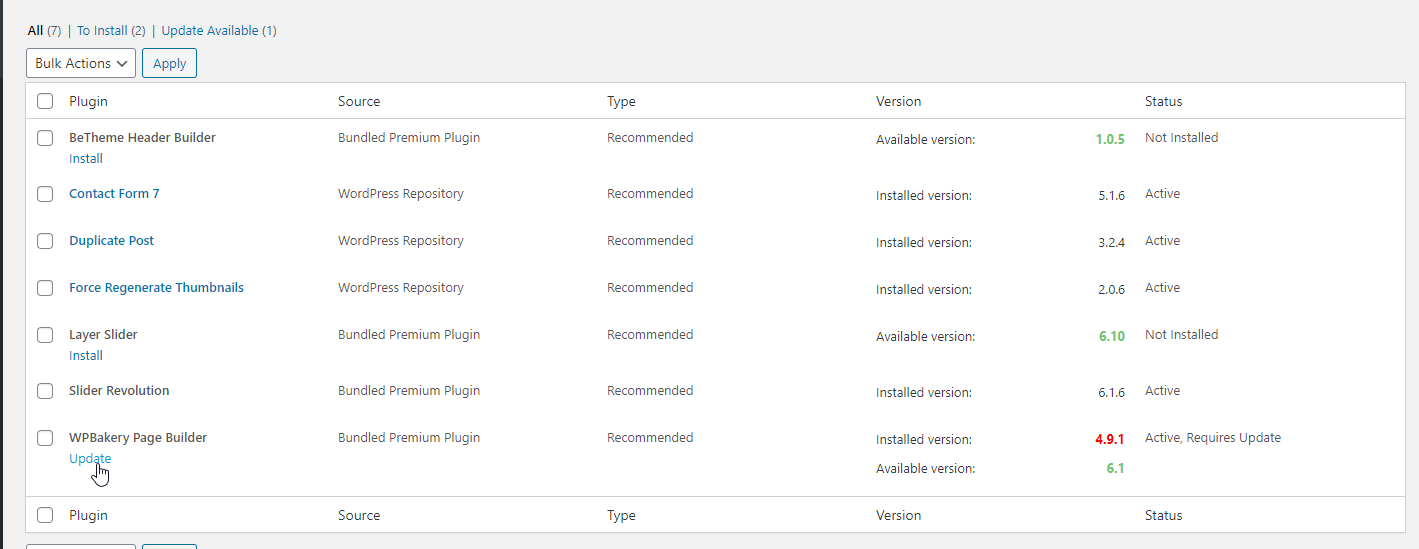The width and height of the screenshot is (1419, 549).
Task: Click Installed version label in WPBakery row
Action: pyautogui.click(x=924, y=439)
